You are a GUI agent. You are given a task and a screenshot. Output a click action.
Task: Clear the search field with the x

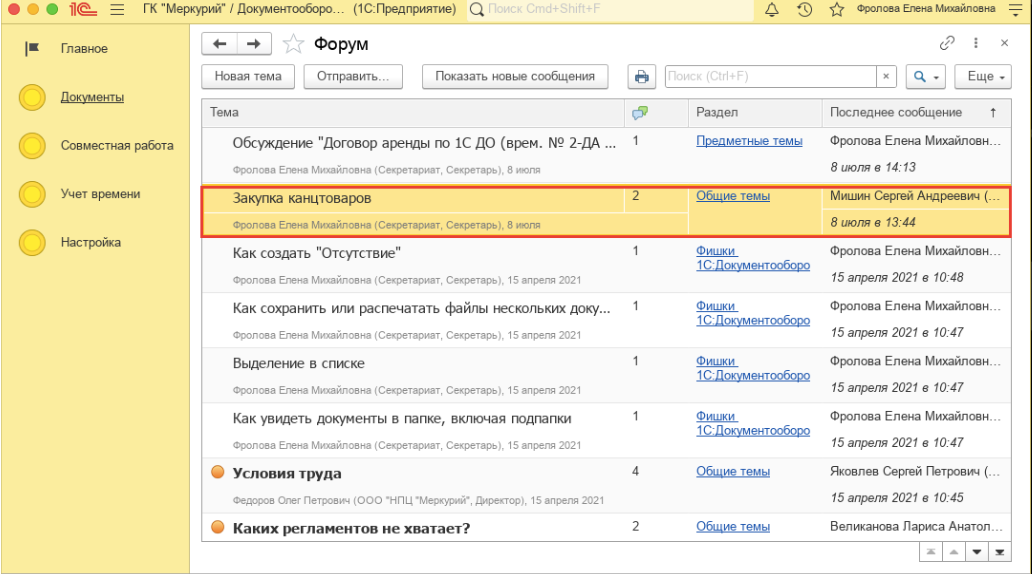click(886, 77)
